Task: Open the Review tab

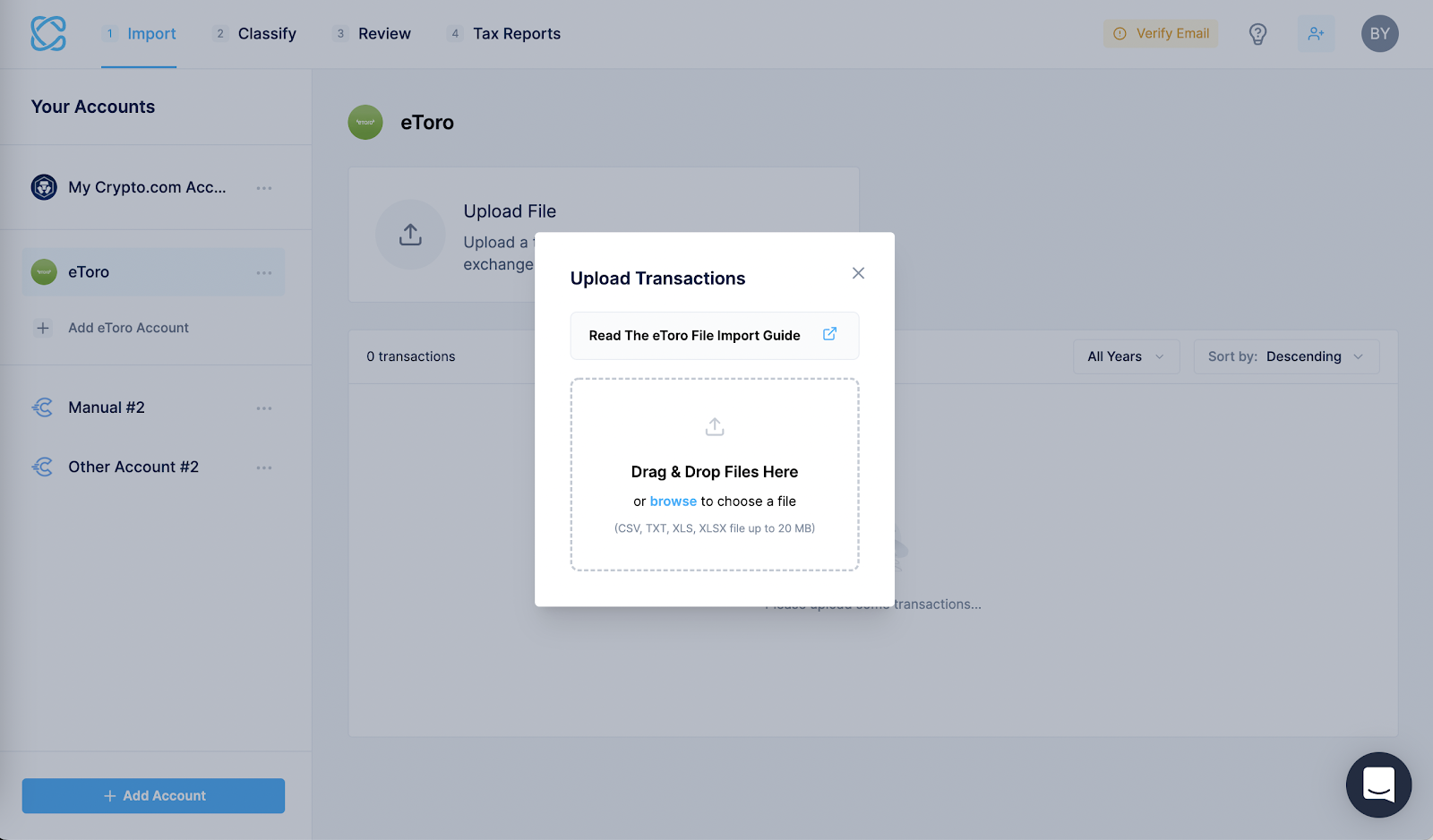Action: pos(372,34)
